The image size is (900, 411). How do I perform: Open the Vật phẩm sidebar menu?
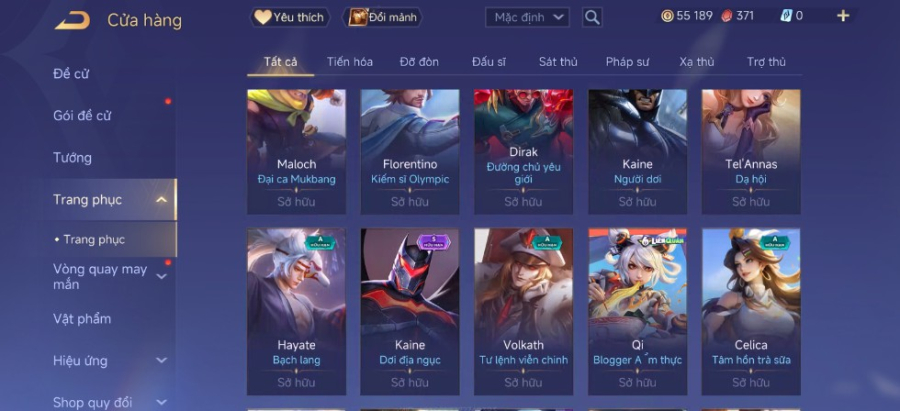click(x=82, y=319)
